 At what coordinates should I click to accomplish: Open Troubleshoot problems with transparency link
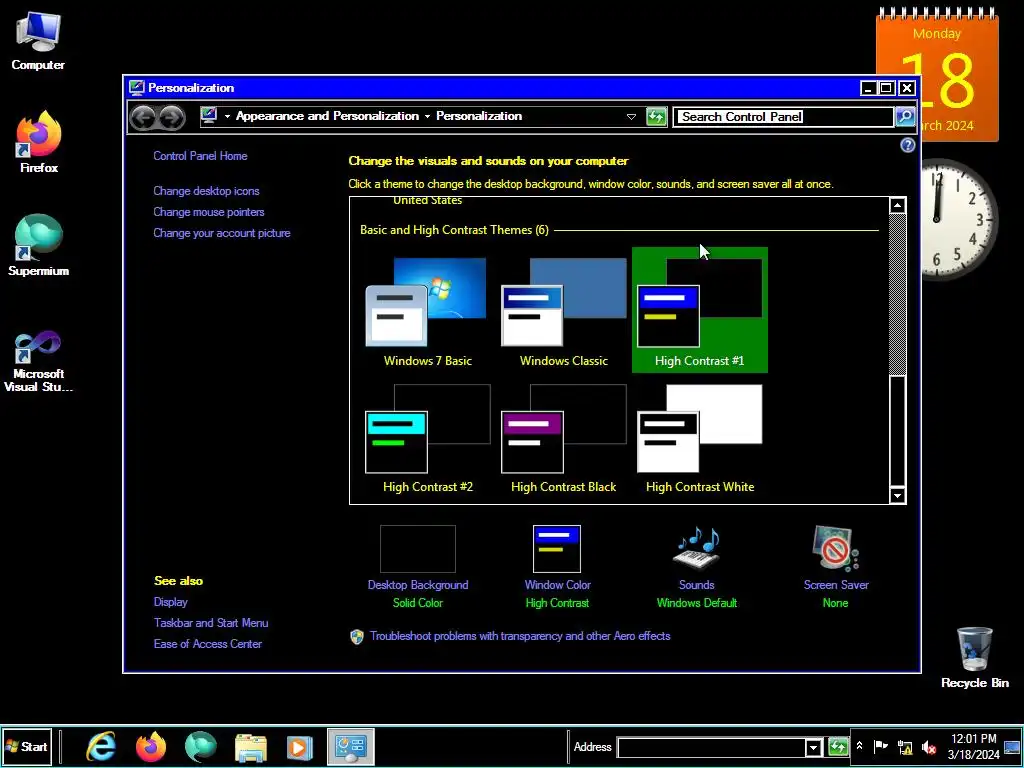click(x=520, y=636)
